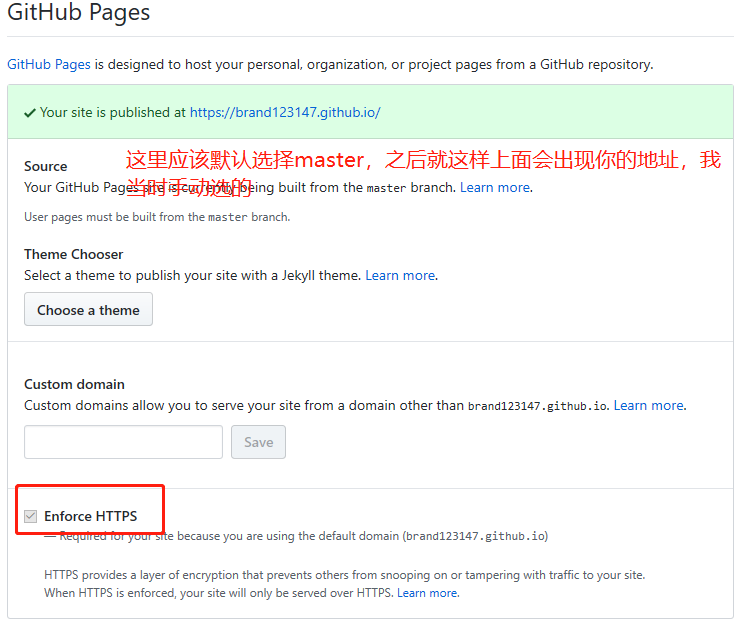The width and height of the screenshot is (740, 619).
Task: Click the Custom domain heading
Action: coord(75,384)
